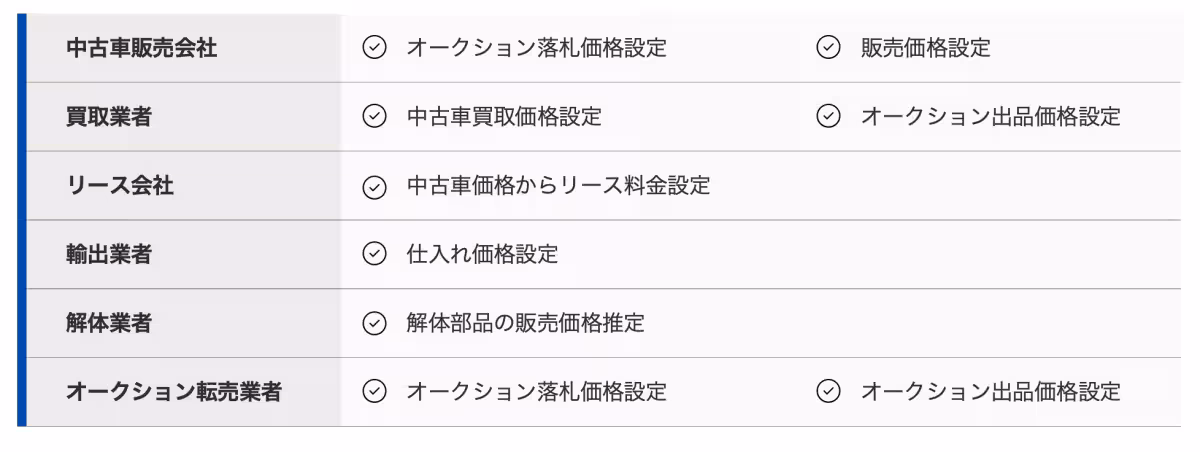Click the check icon beside 販売価格設定
Viewport: 1200px width, 452px height.
click(828, 48)
